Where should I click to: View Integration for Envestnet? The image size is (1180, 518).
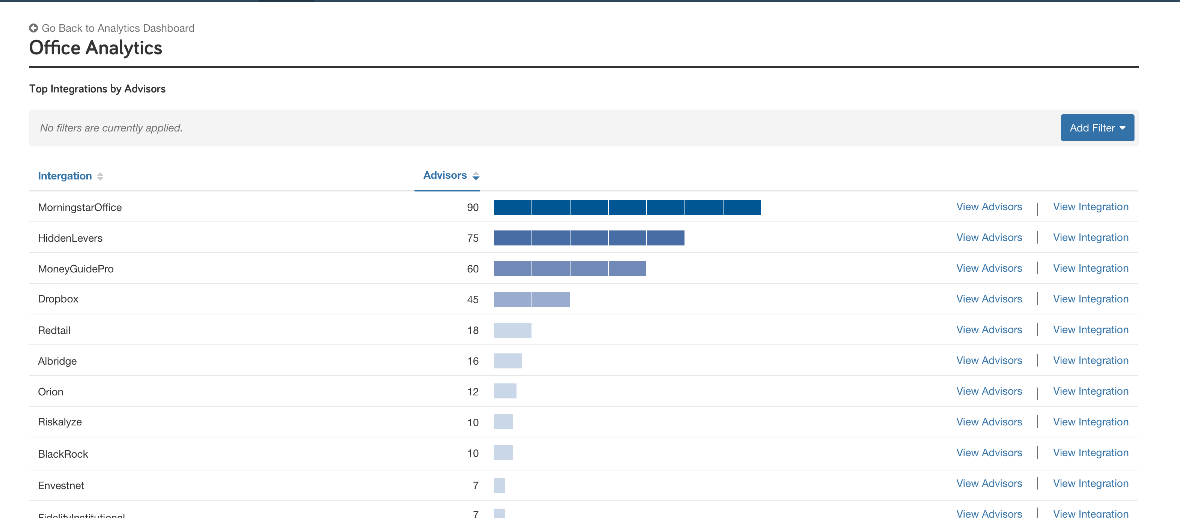(1090, 484)
